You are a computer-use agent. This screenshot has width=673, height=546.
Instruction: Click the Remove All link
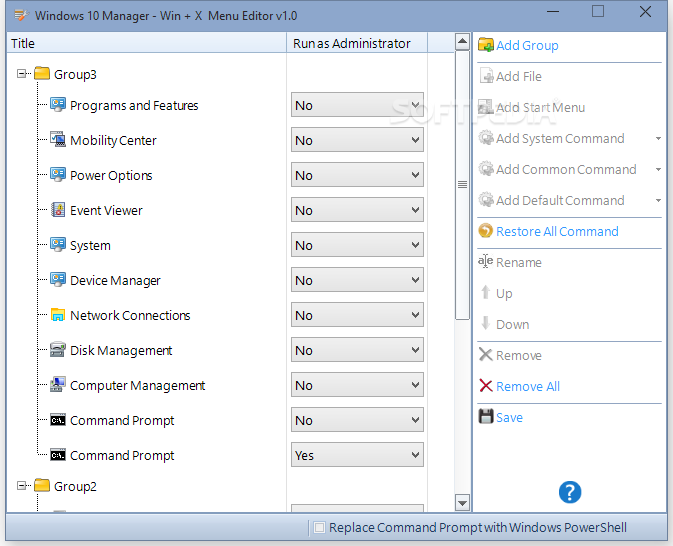point(528,386)
